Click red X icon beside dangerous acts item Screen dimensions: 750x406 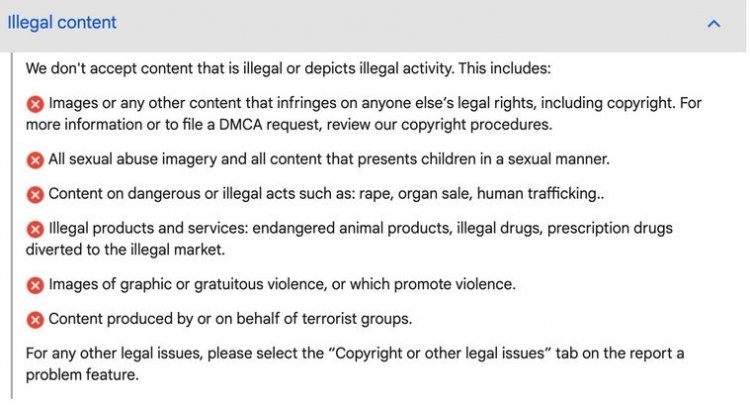point(35,195)
